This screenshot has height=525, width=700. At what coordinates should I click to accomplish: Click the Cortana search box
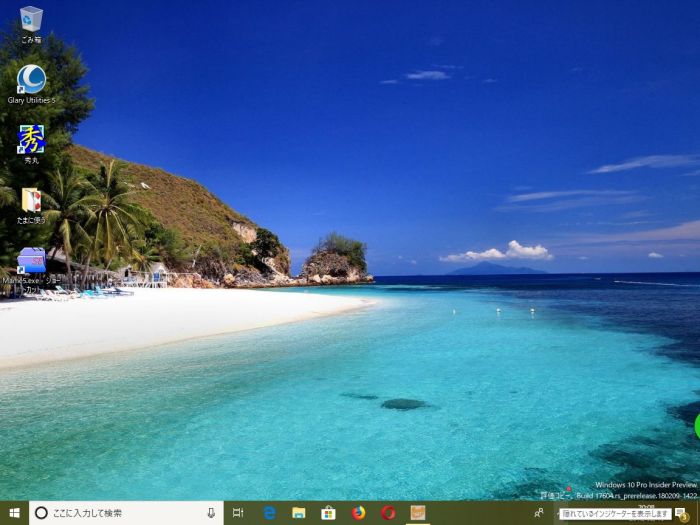pos(120,513)
